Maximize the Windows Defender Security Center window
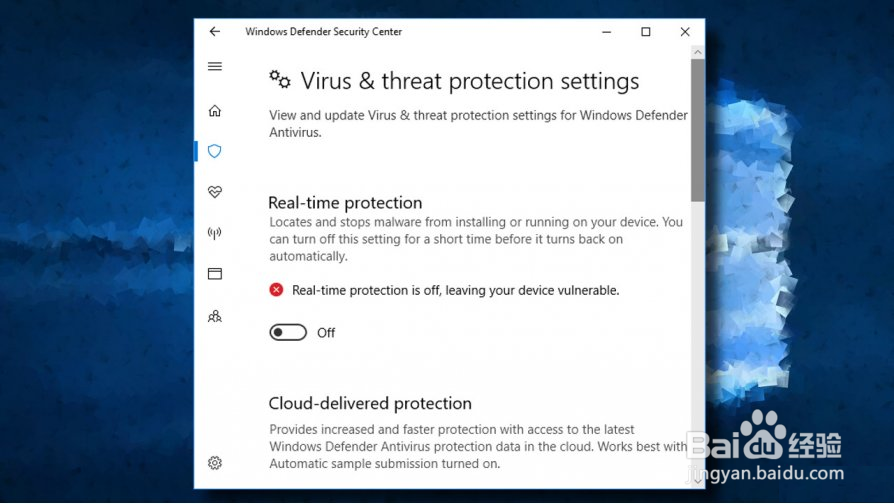Screen dimensions: 894x504 tap(646, 32)
